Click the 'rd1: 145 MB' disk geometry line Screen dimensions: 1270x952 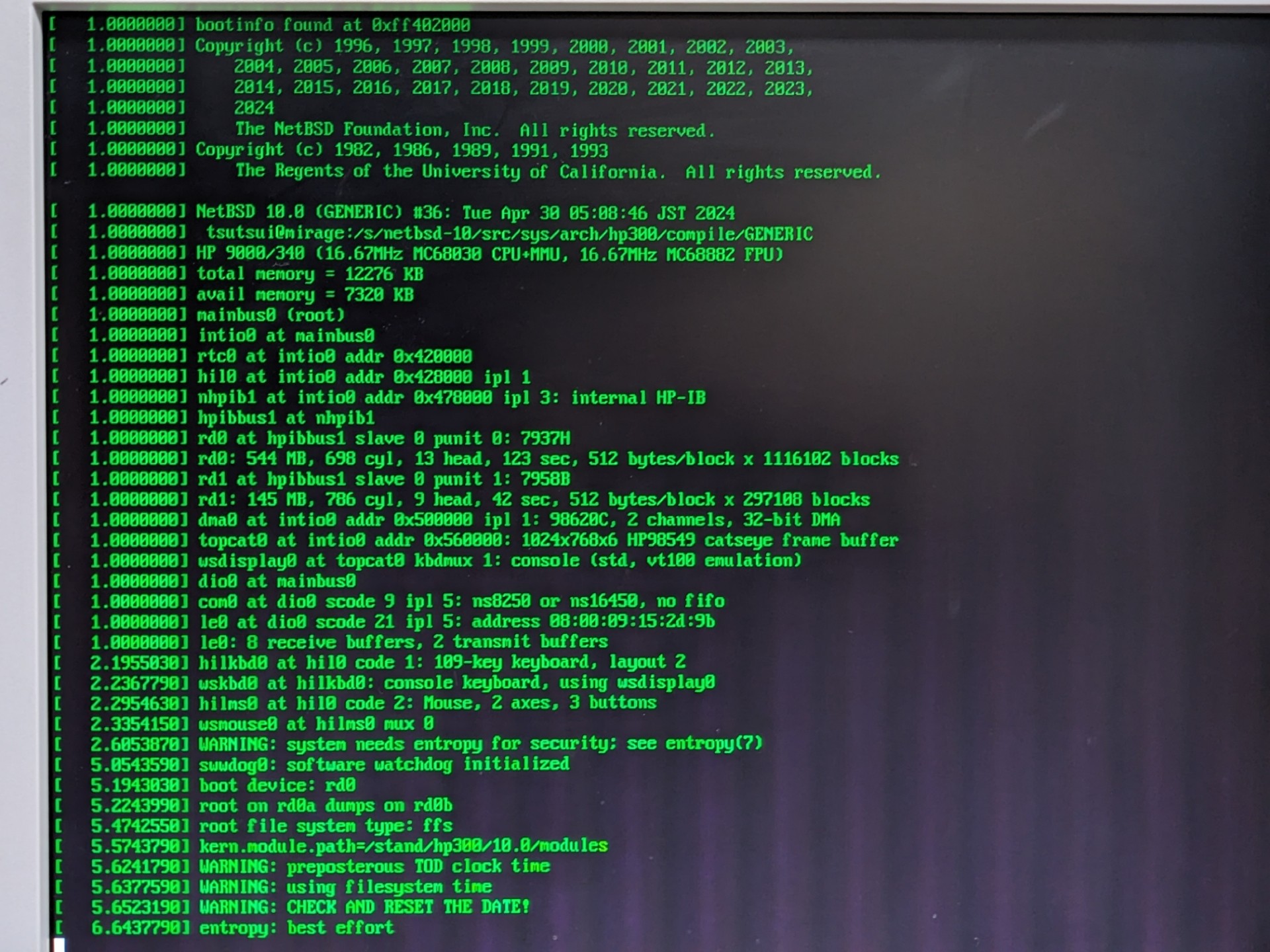click(534, 499)
